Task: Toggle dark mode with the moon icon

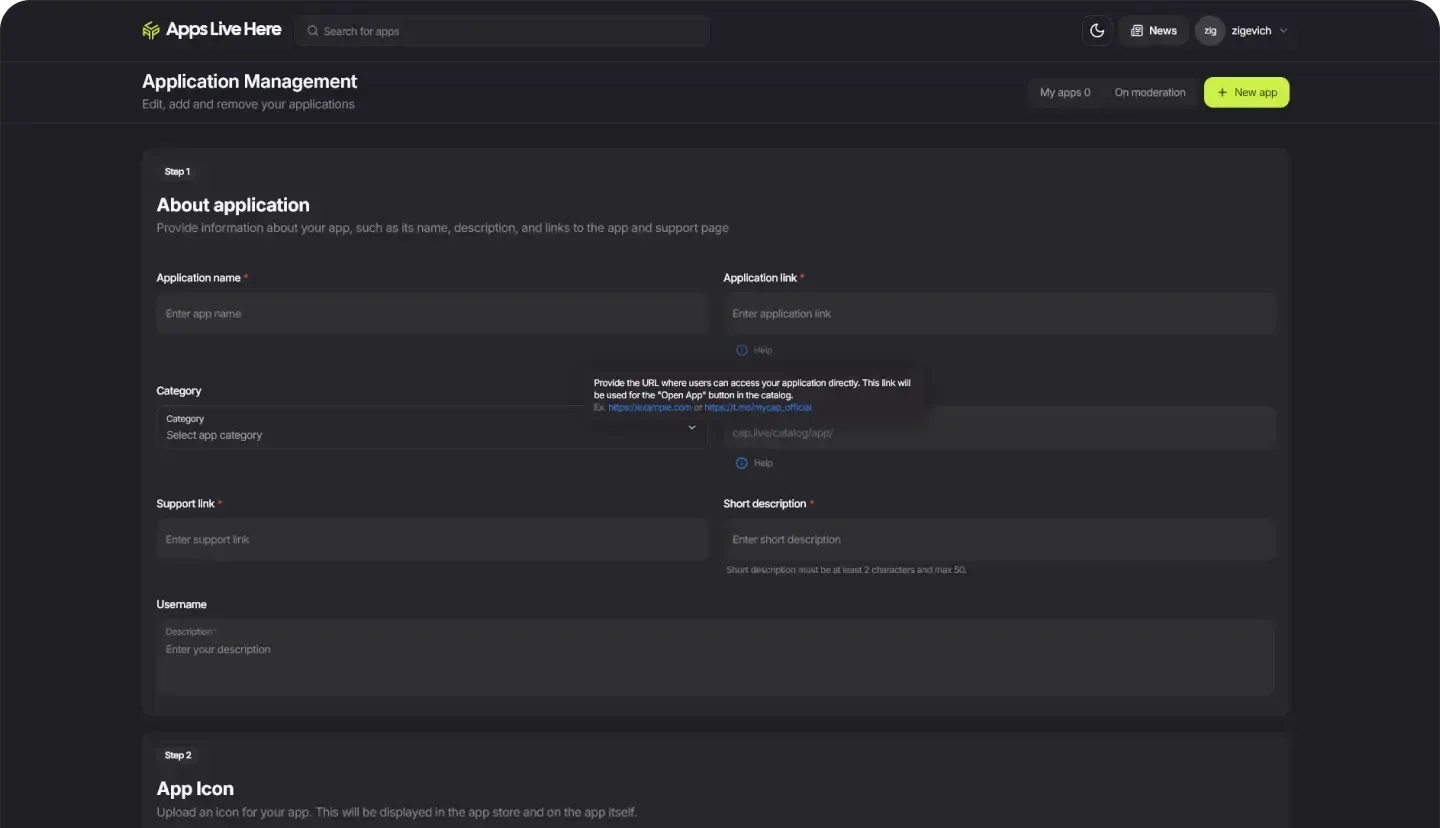Action: (1097, 31)
